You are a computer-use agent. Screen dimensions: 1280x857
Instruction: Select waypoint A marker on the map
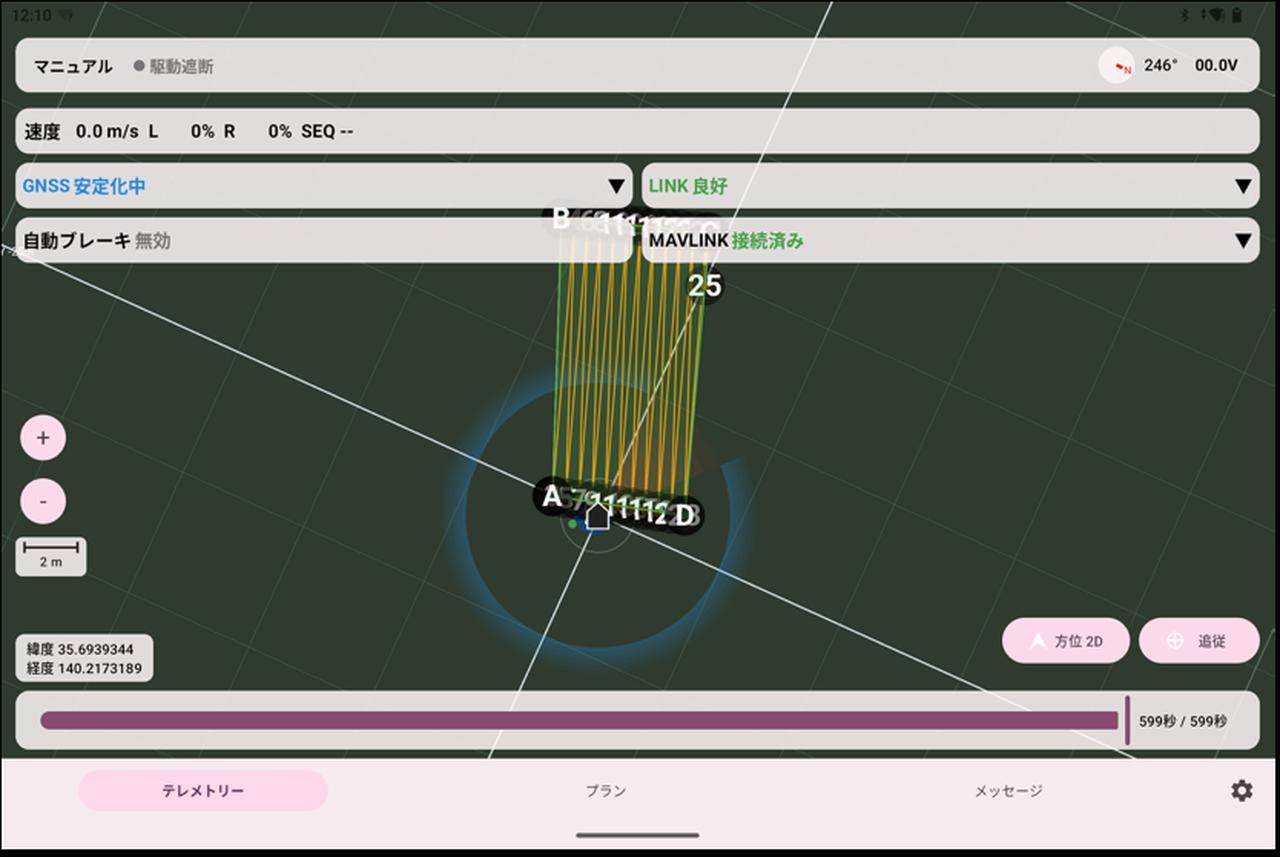tap(552, 495)
